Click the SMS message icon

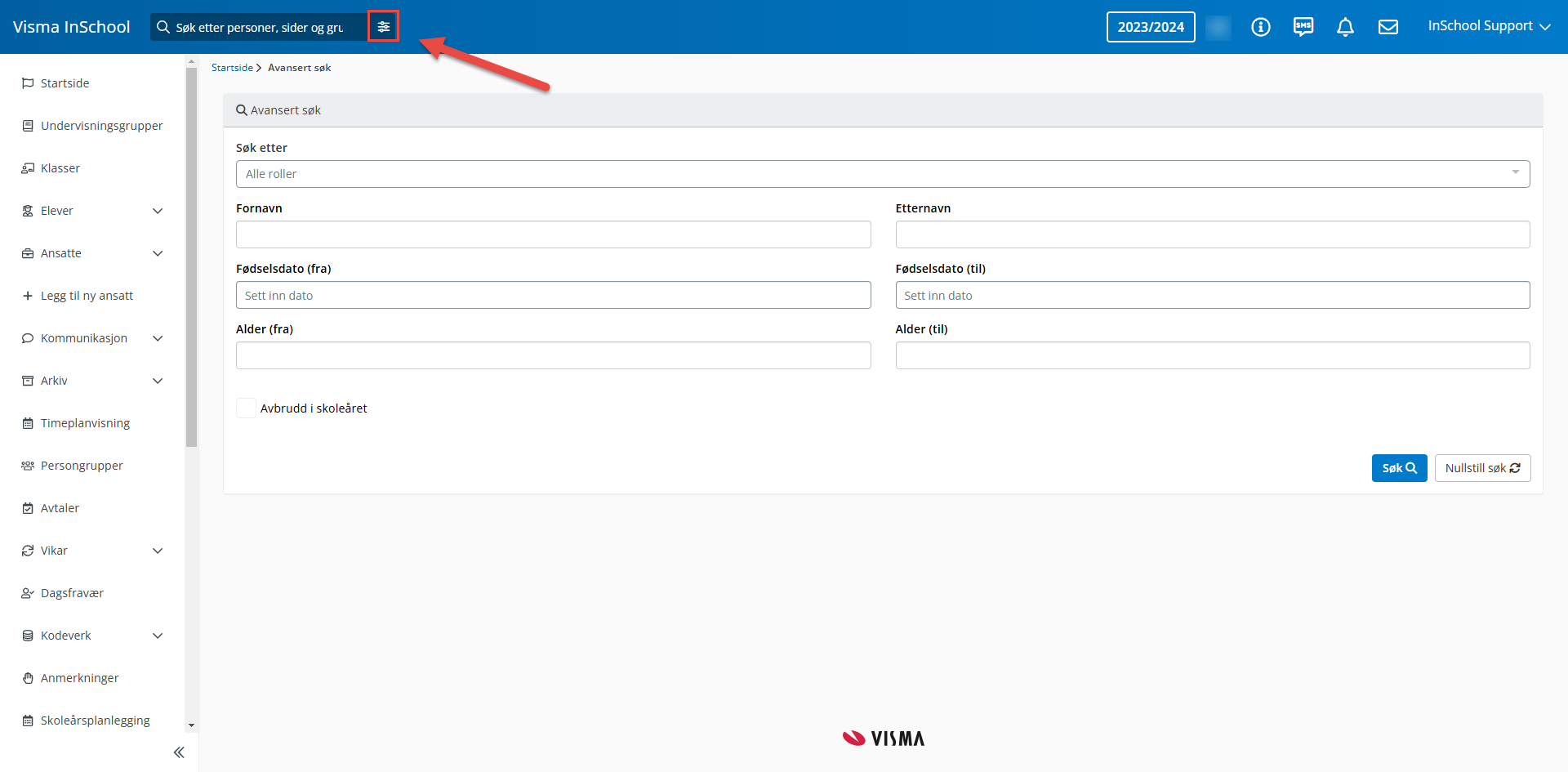(1303, 27)
